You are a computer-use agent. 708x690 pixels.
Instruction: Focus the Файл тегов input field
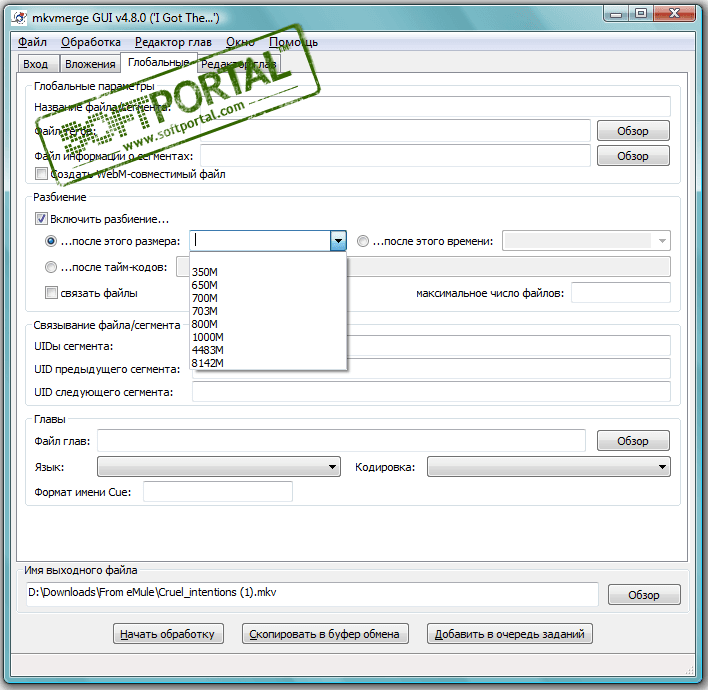(395, 131)
